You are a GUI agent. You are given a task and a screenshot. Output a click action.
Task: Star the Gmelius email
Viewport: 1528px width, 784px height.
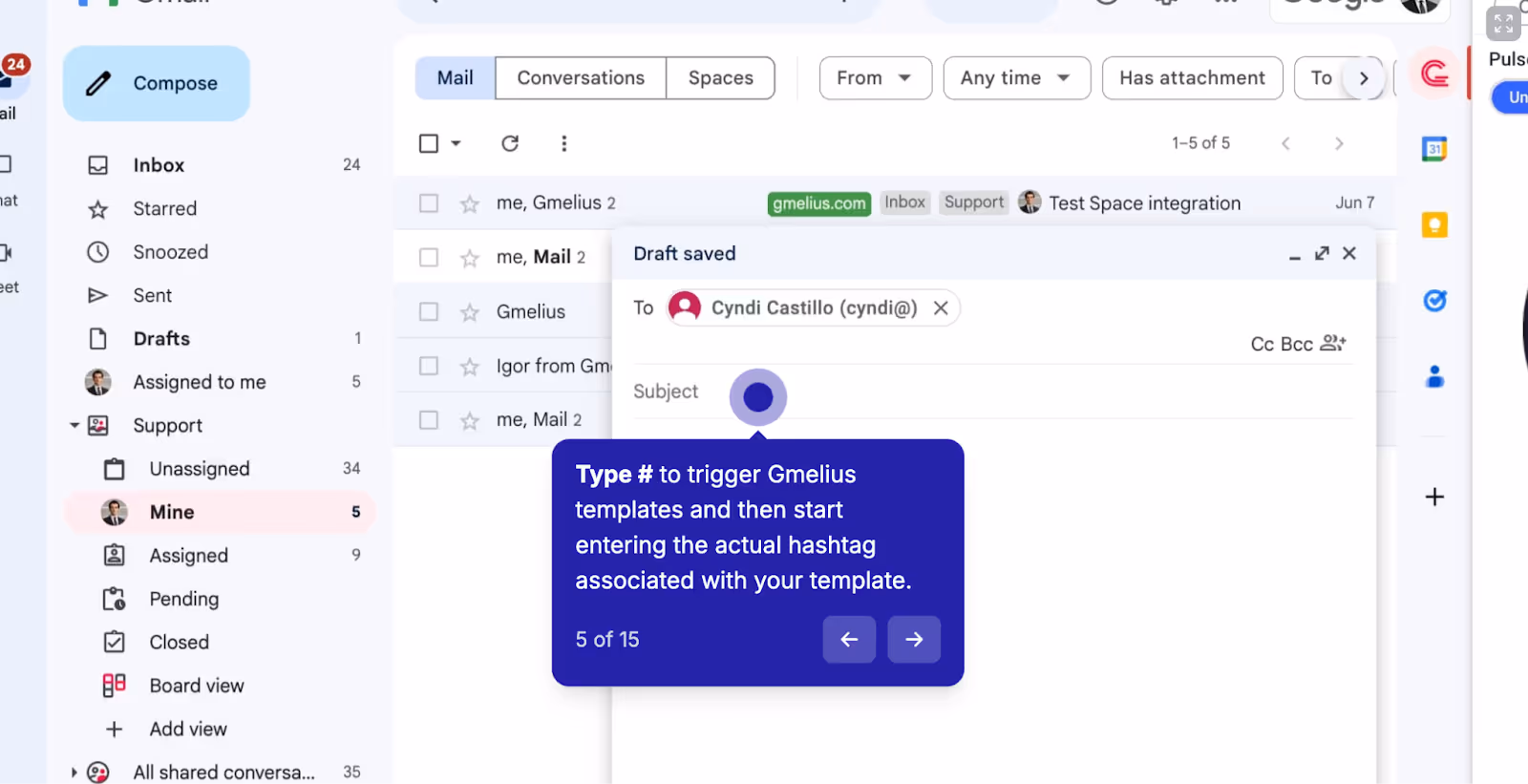pos(469,312)
